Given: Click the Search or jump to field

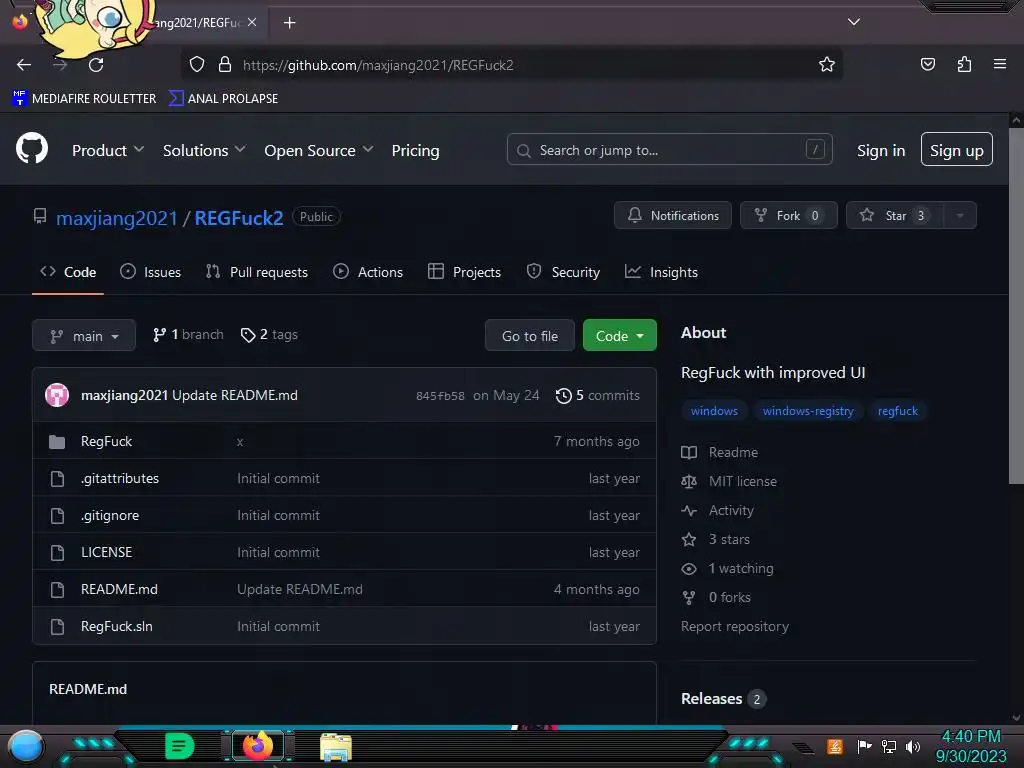Looking at the screenshot, I should pos(669,150).
